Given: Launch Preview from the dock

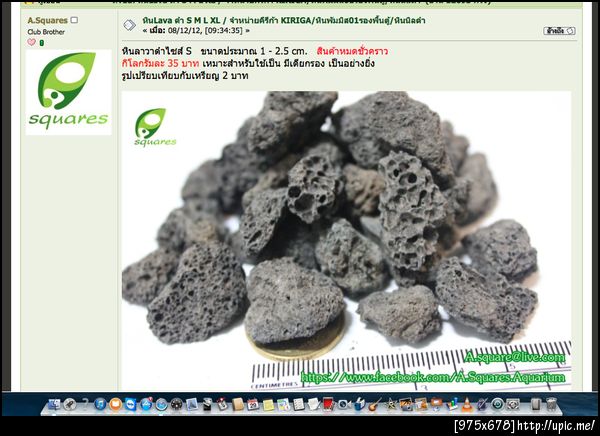Looking at the screenshot, I should [192, 404].
